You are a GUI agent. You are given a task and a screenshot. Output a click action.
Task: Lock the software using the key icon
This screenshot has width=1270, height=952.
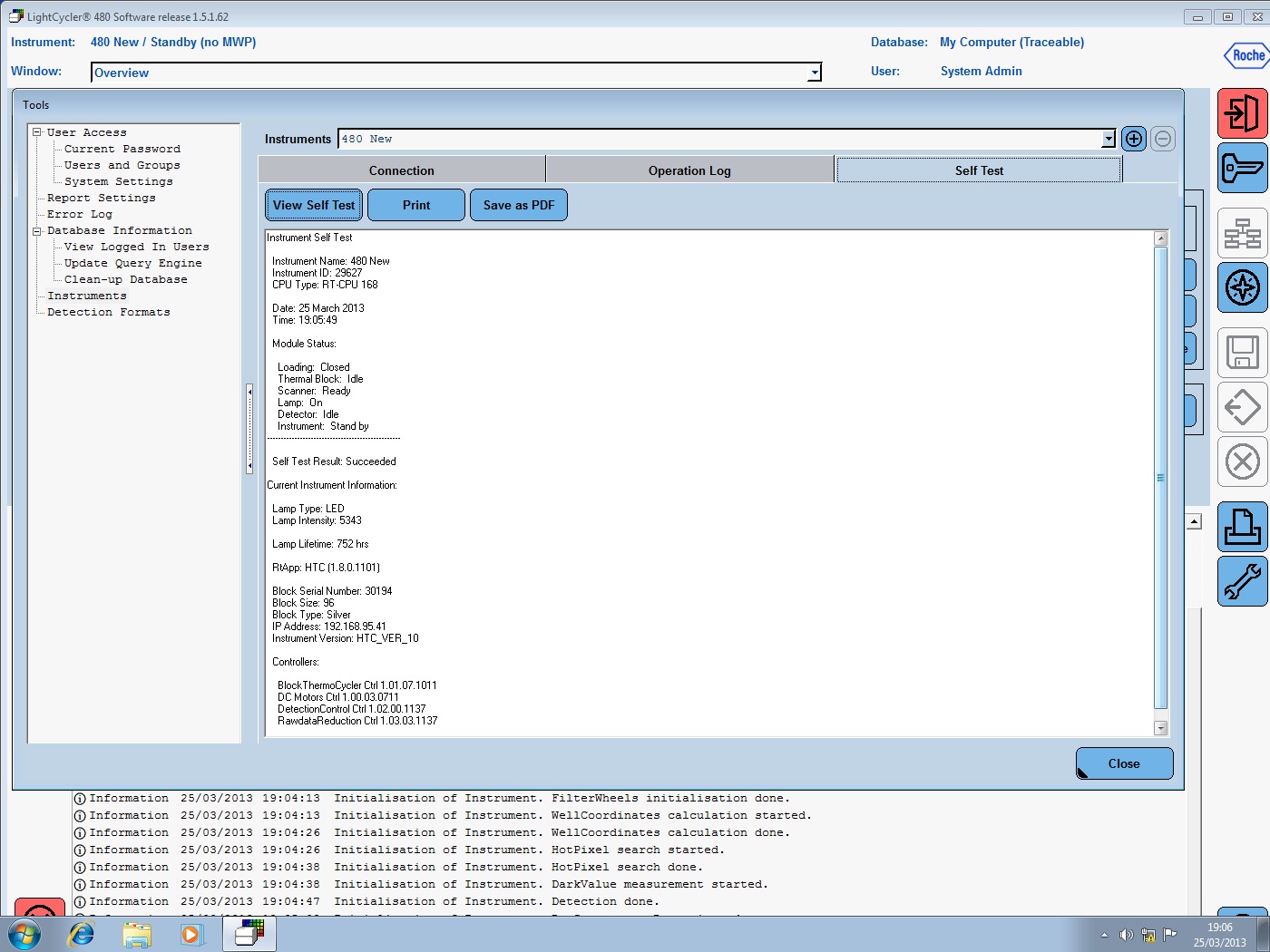(x=1242, y=168)
